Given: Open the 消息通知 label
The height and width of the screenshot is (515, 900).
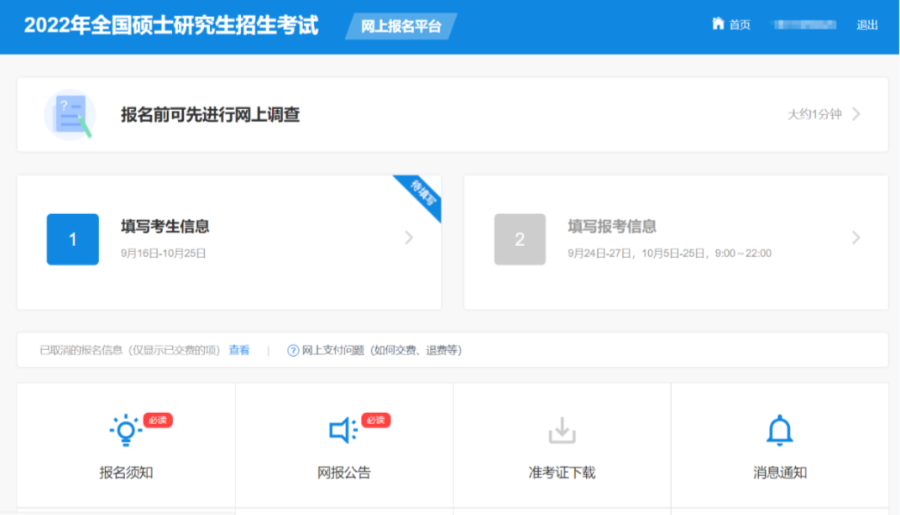Looking at the screenshot, I should click(779, 473).
